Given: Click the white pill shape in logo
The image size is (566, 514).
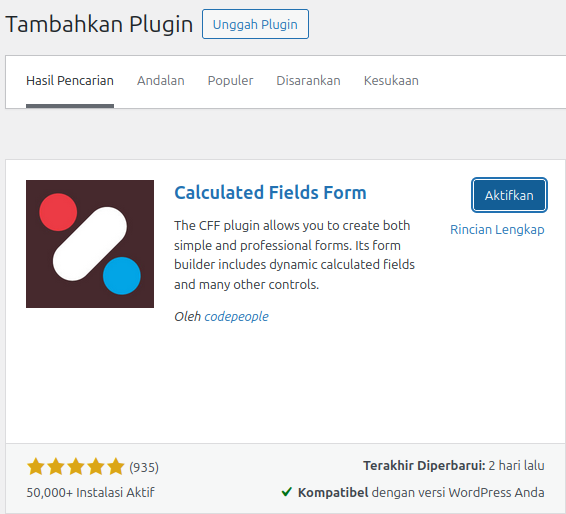Looking at the screenshot, I should coord(90,244).
